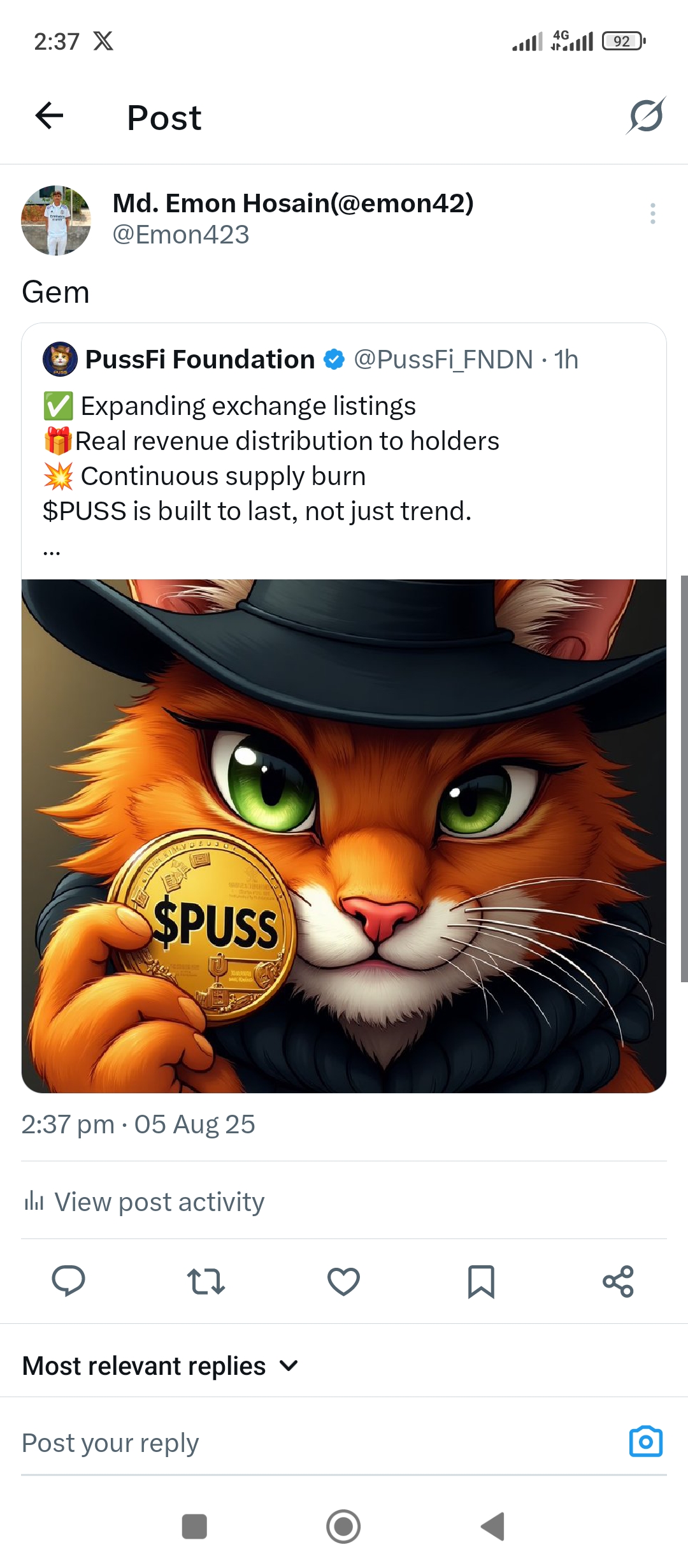Screen dimensions: 688x1568
Task: Tap the repost arrows icon
Action: pyautogui.click(x=206, y=1281)
